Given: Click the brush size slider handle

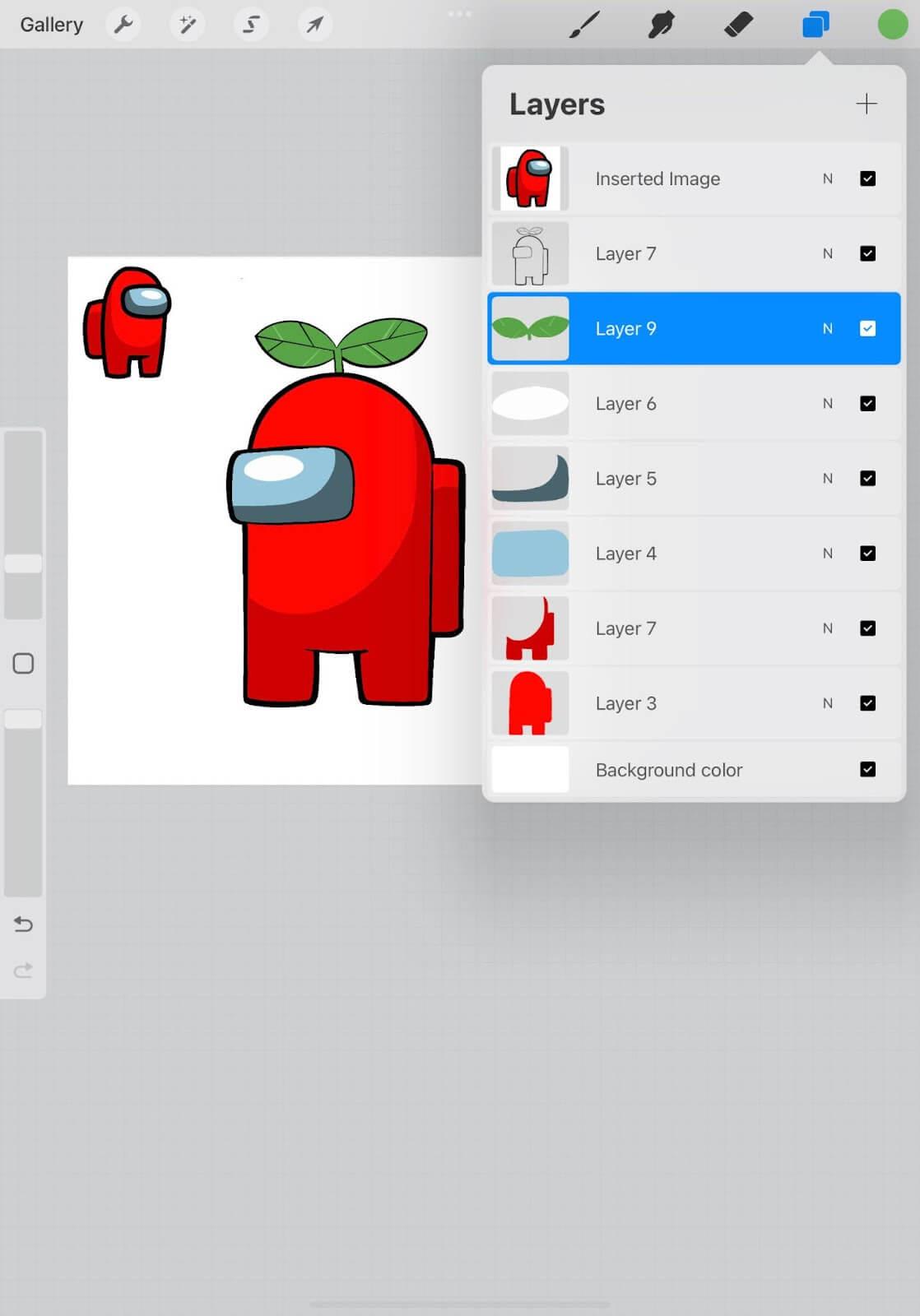Looking at the screenshot, I should (x=23, y=563).
